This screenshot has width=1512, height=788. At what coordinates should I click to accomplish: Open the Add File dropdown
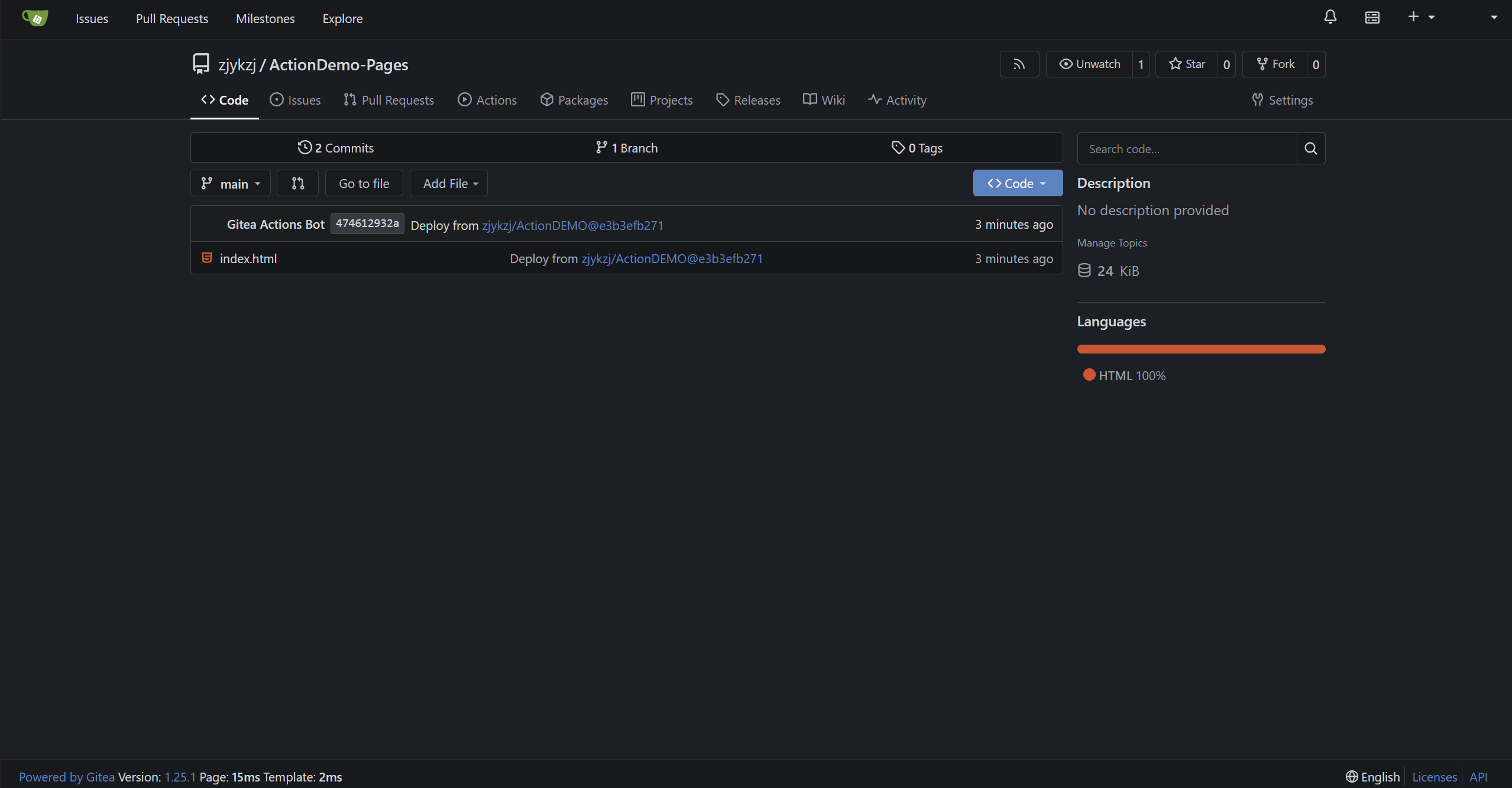click(449, 184)
